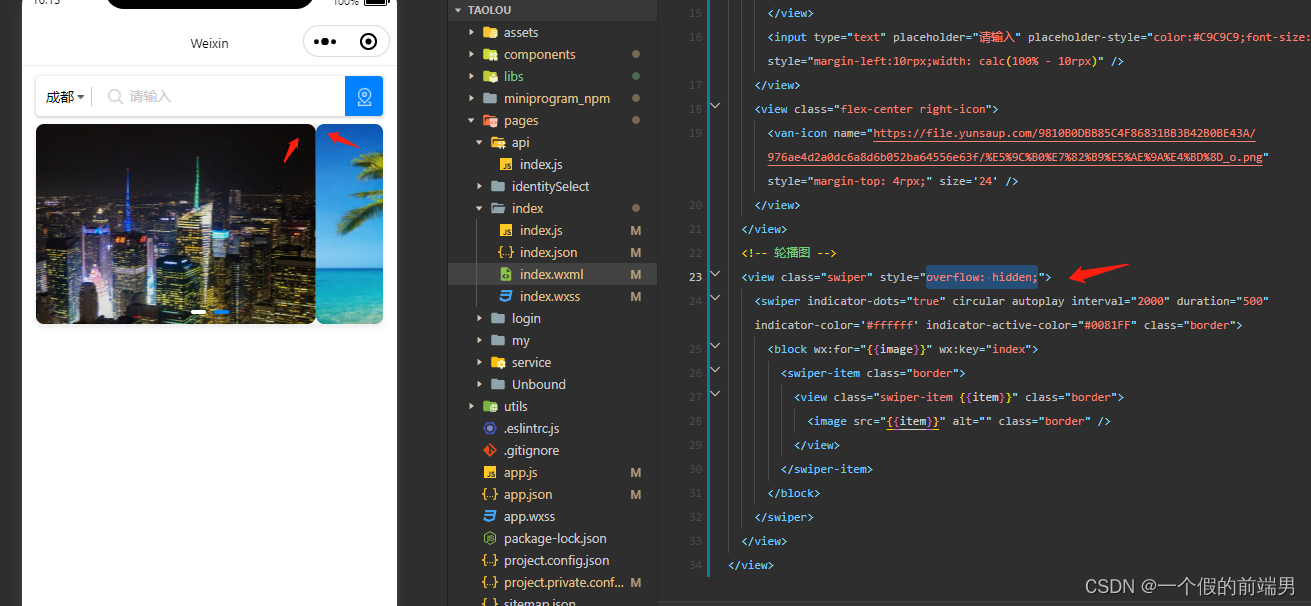
Task: Open the .eslintrc.js file
Action: pos(531,428)
